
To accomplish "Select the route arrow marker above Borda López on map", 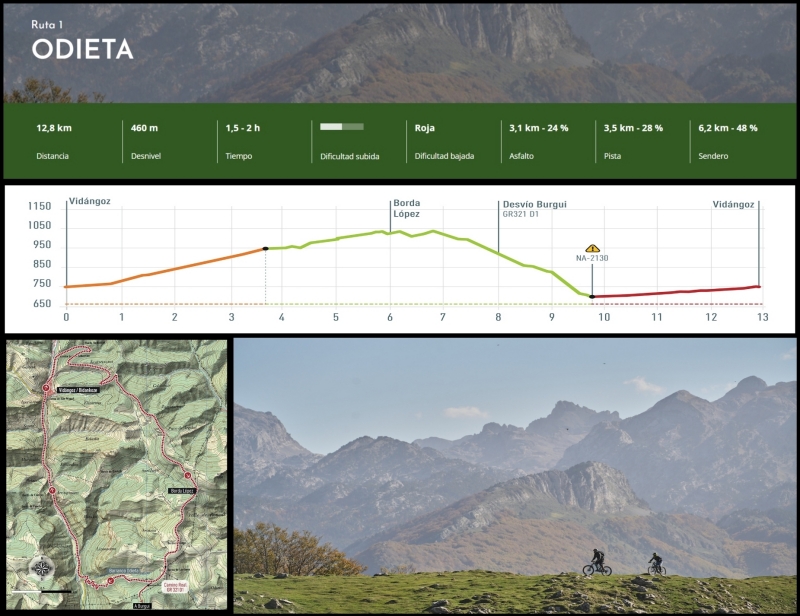I will (x=187, y=475).
